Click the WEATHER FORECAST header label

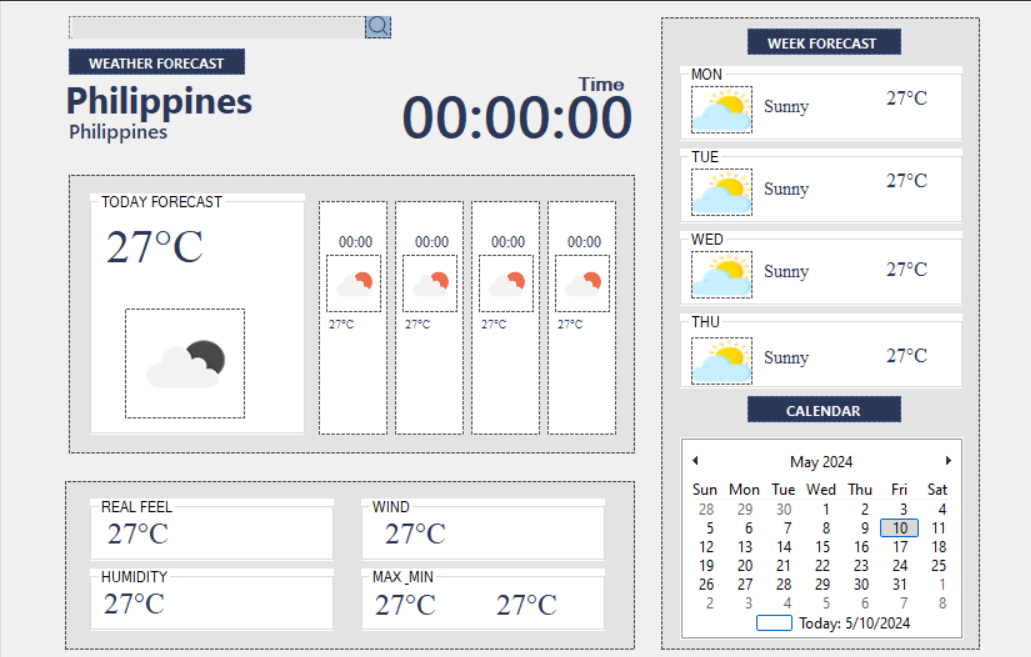156,62
